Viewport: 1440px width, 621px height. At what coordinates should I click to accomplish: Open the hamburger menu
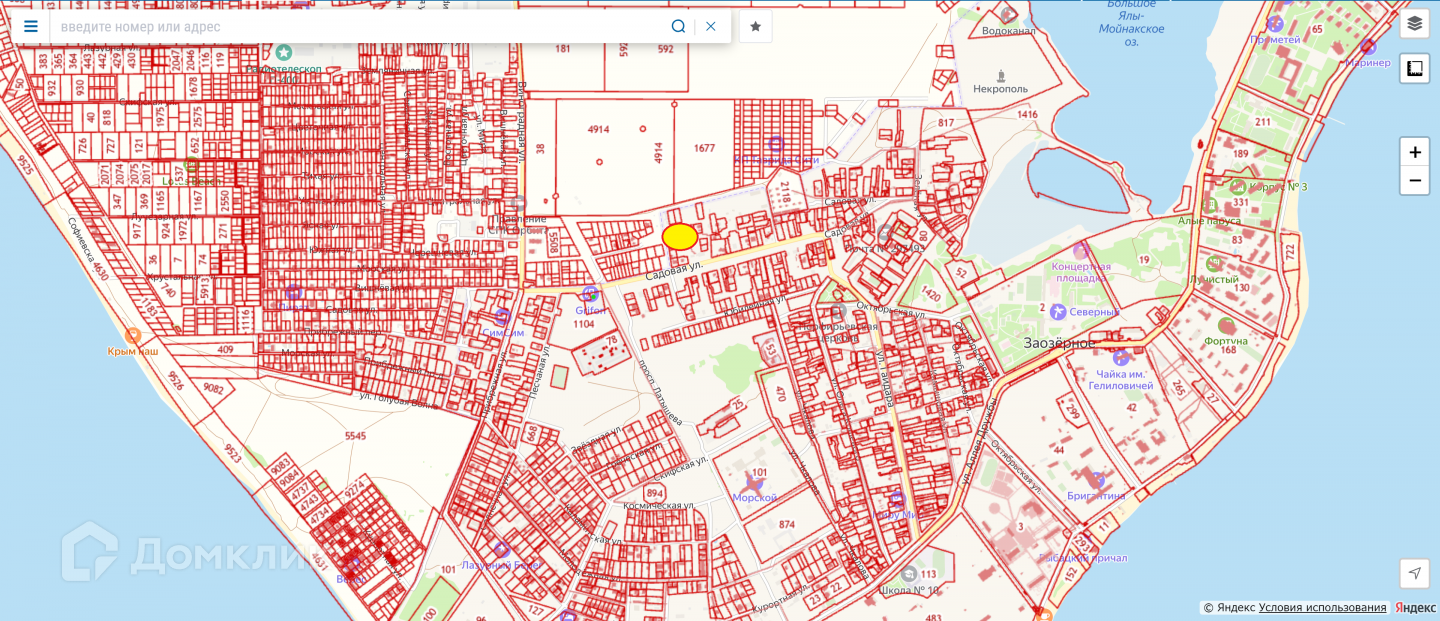pyautogui.click(x=31, y=26)
